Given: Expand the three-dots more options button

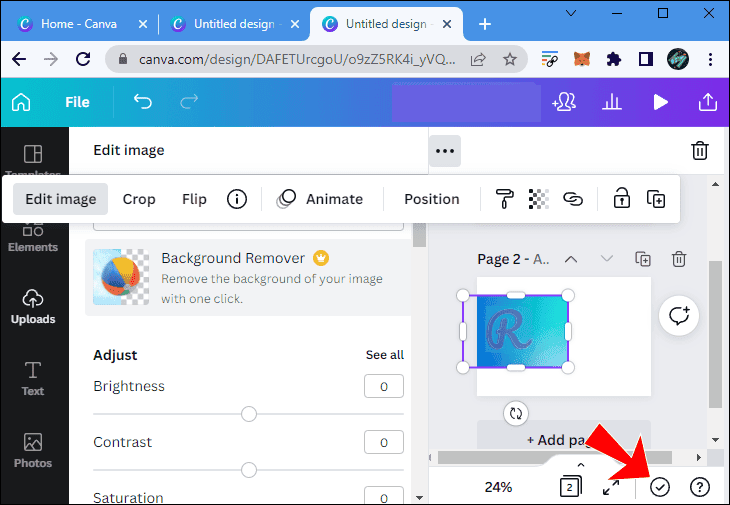Looking at the screenshot, I should pos(445,151).
